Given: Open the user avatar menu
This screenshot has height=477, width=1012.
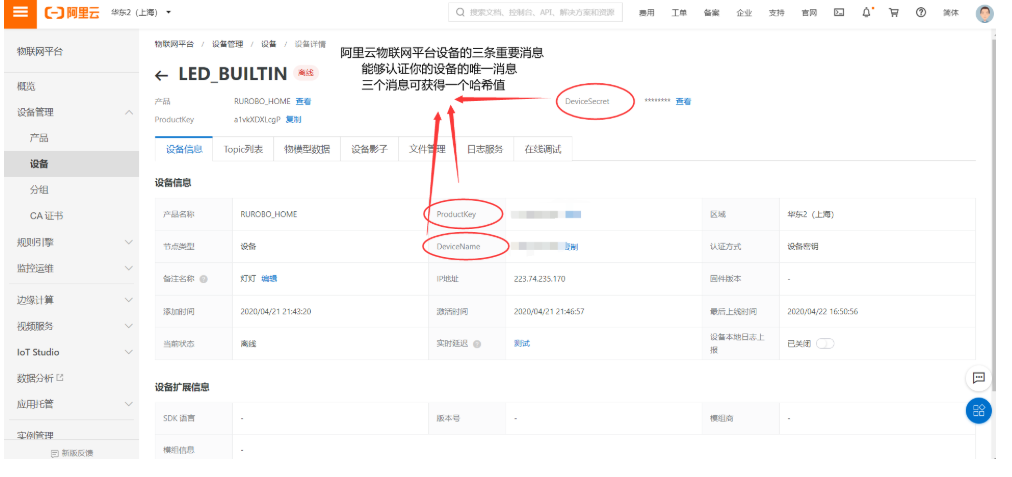Looking at the screenshot, I should pyautogui.click(x=984, y=13).
